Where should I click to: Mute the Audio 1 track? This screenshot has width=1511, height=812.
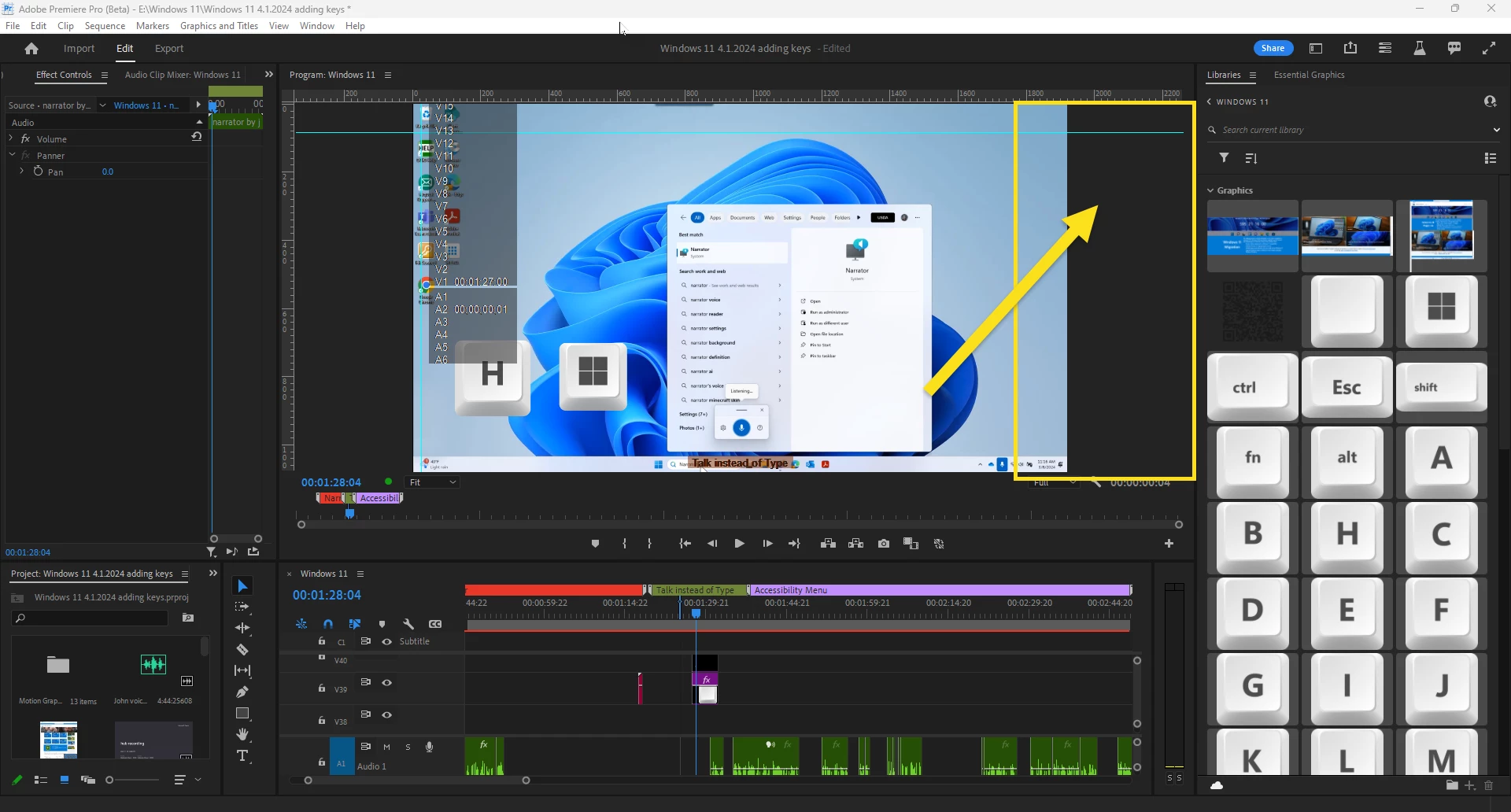[x=386, y=747]
